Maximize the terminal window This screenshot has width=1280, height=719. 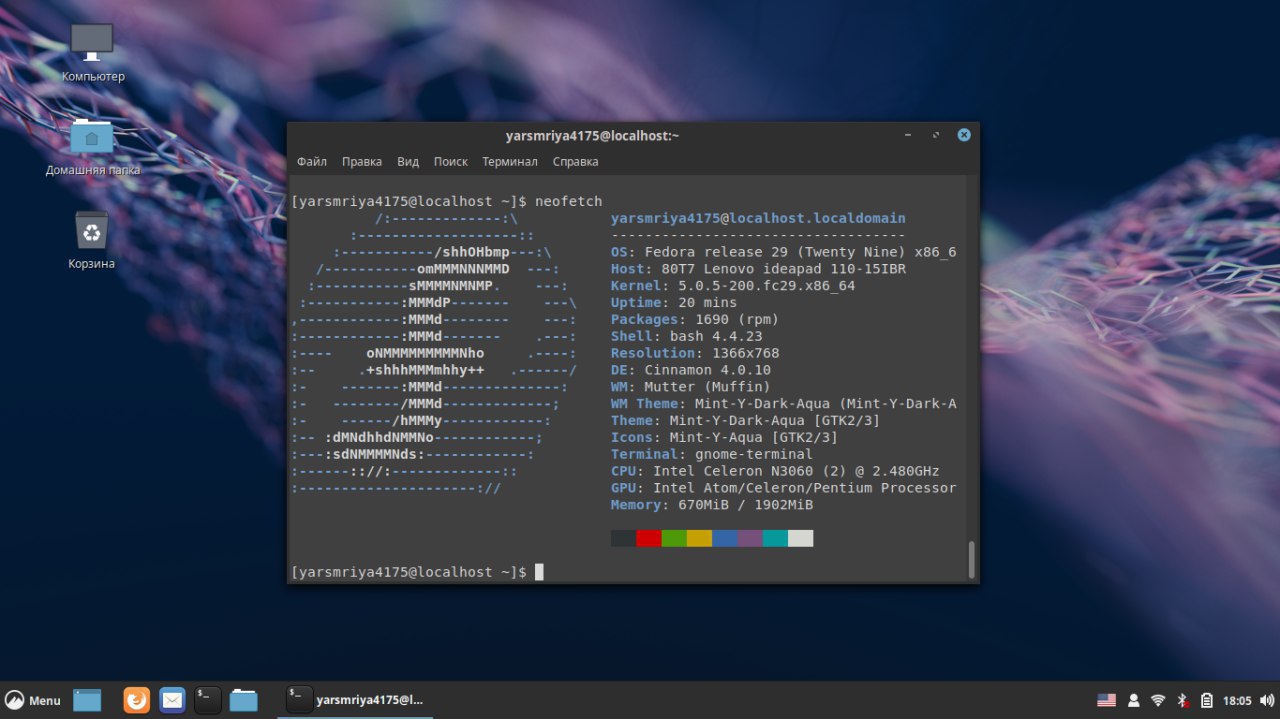(936, 135)
